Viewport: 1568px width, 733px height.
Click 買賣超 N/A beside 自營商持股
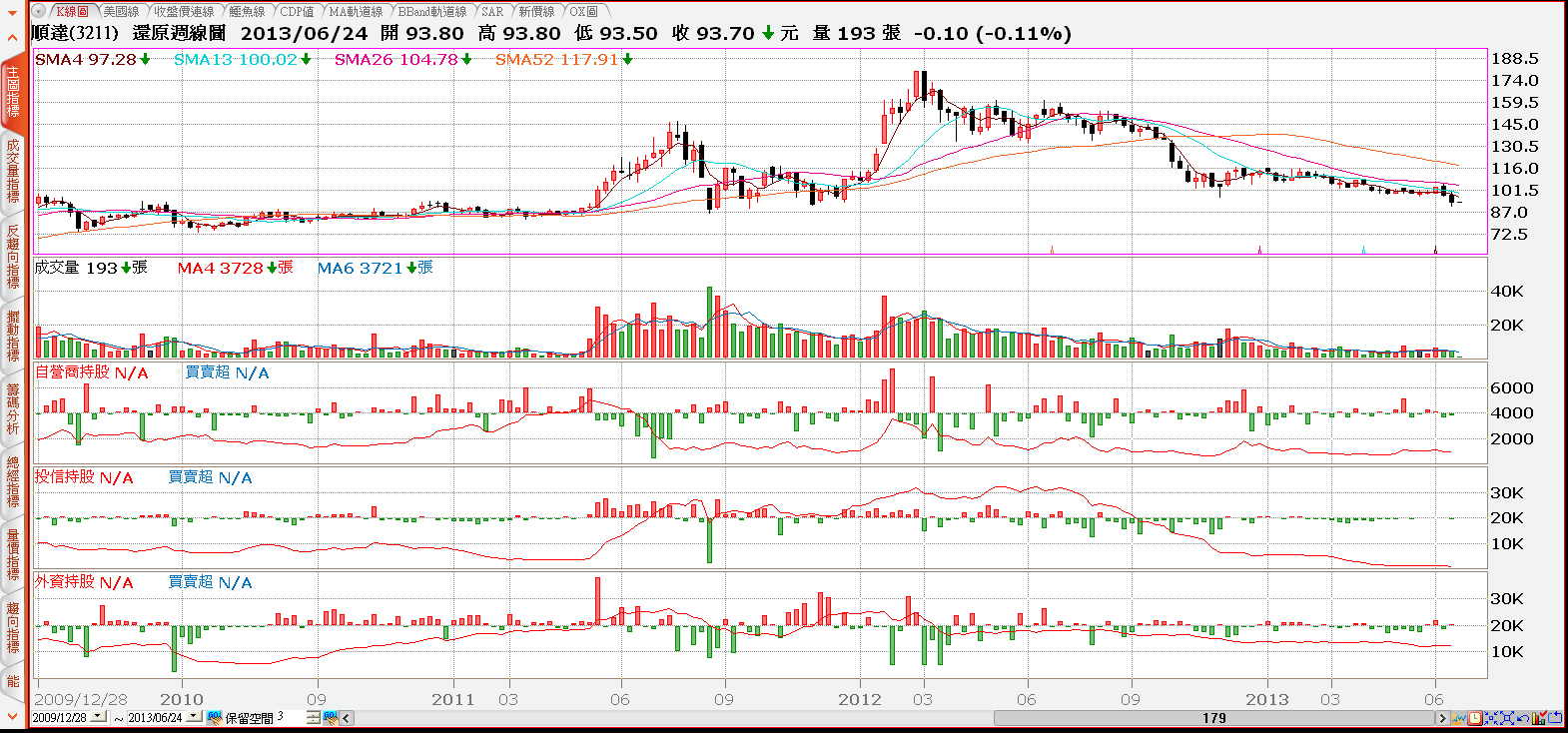(227, 372)
